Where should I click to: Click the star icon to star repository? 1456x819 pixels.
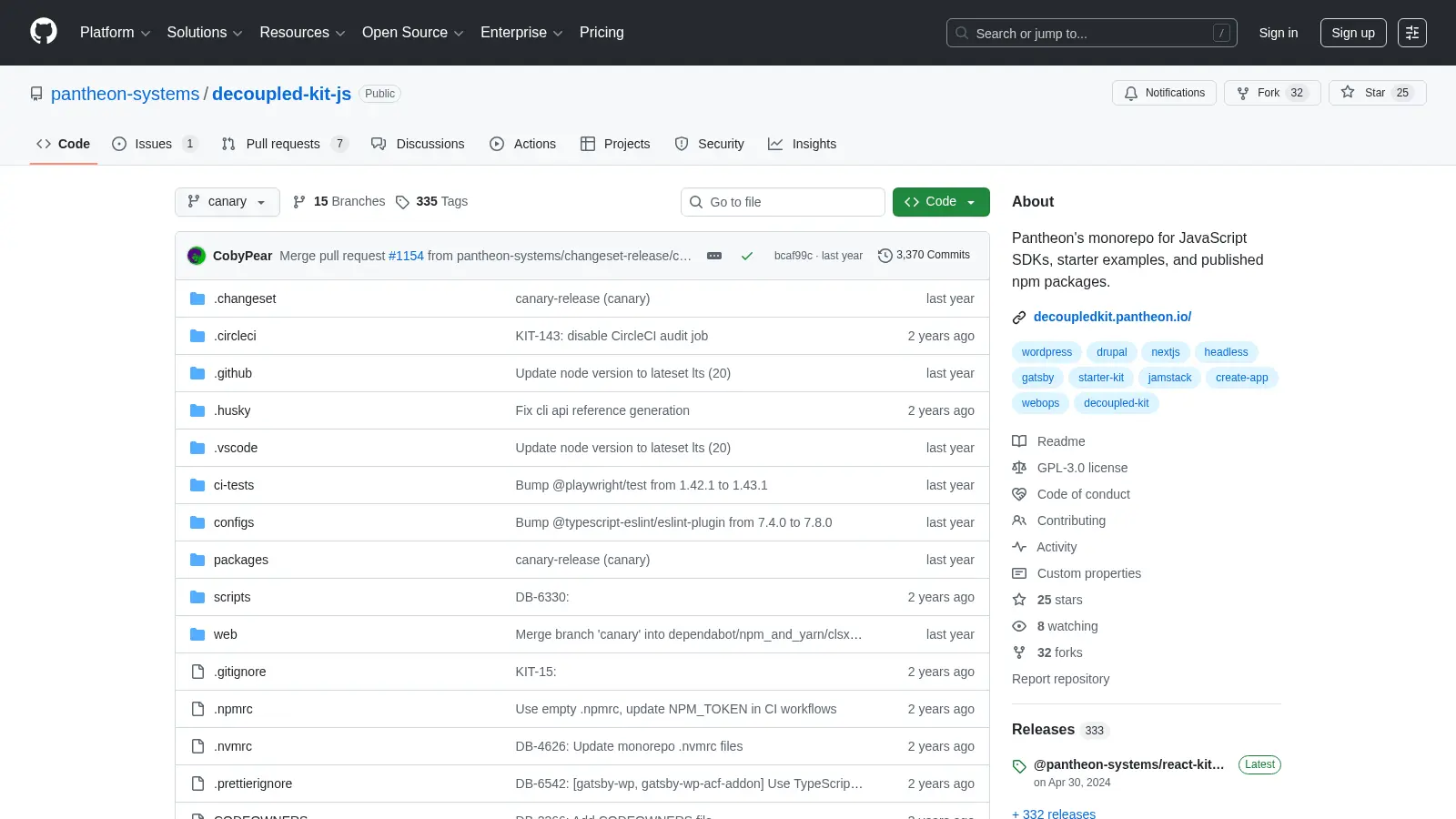pos(1348,92)
